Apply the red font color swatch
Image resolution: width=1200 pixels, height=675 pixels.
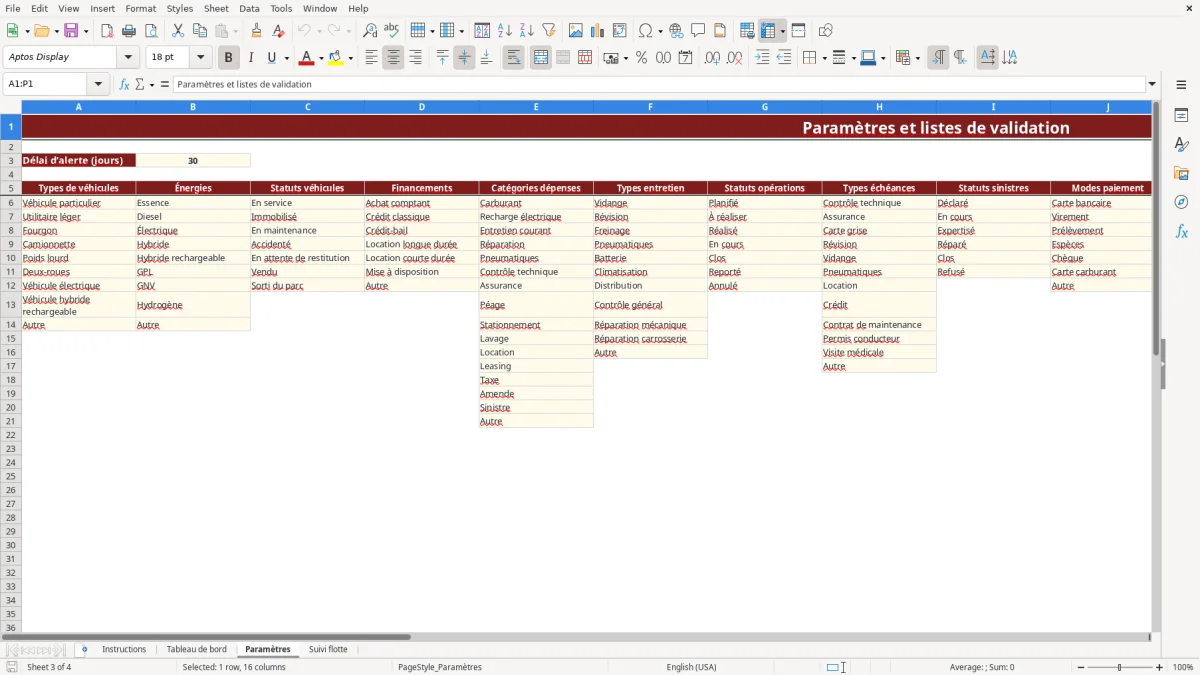(307, 58)
